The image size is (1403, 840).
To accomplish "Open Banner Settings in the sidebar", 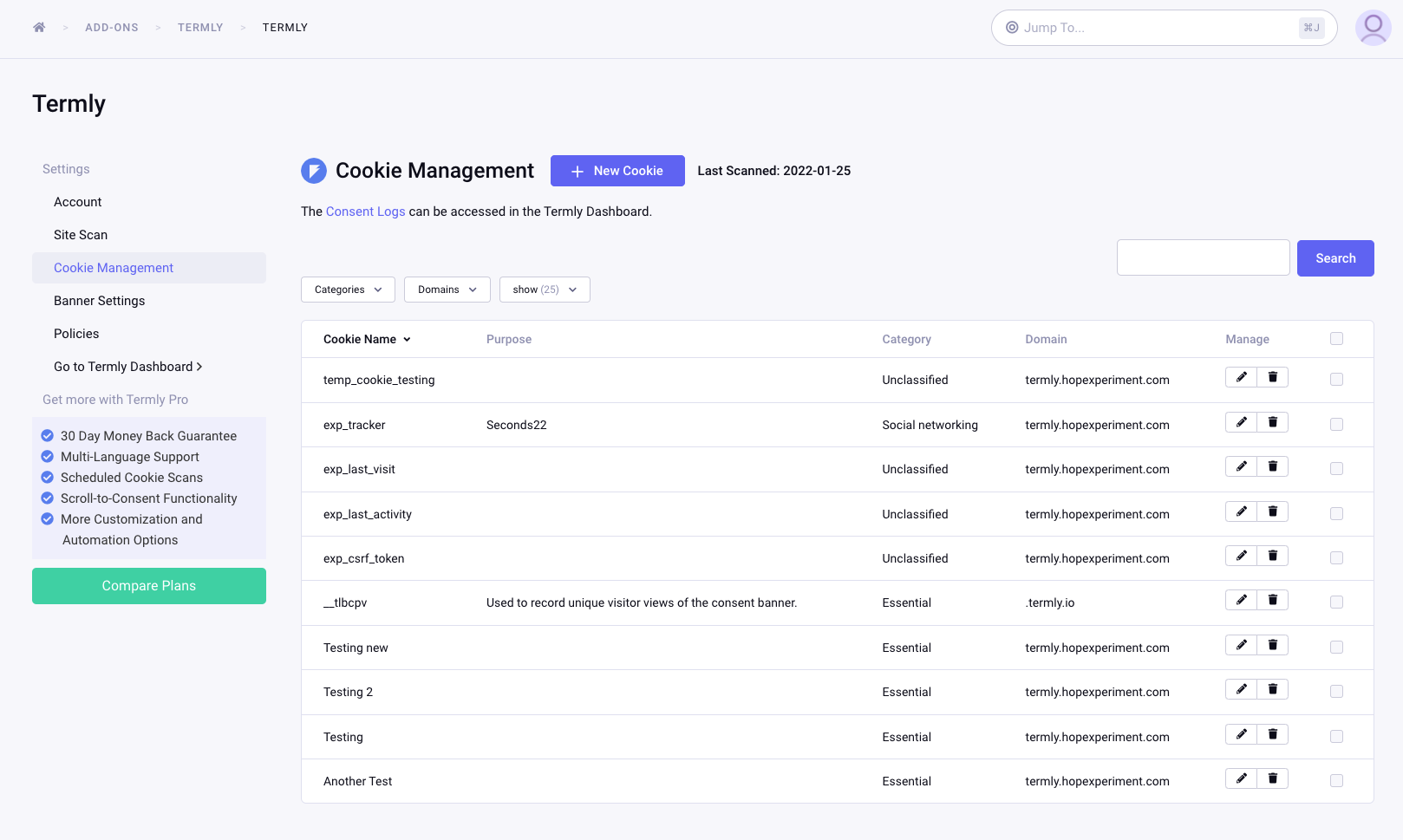I will [100, 301].
